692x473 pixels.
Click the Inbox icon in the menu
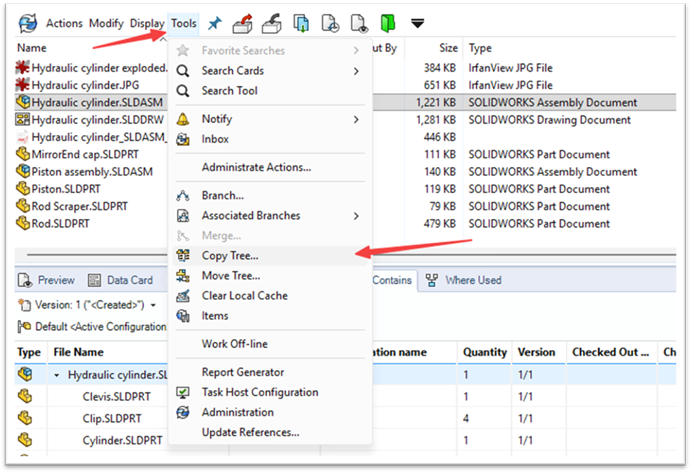(183, 139)
